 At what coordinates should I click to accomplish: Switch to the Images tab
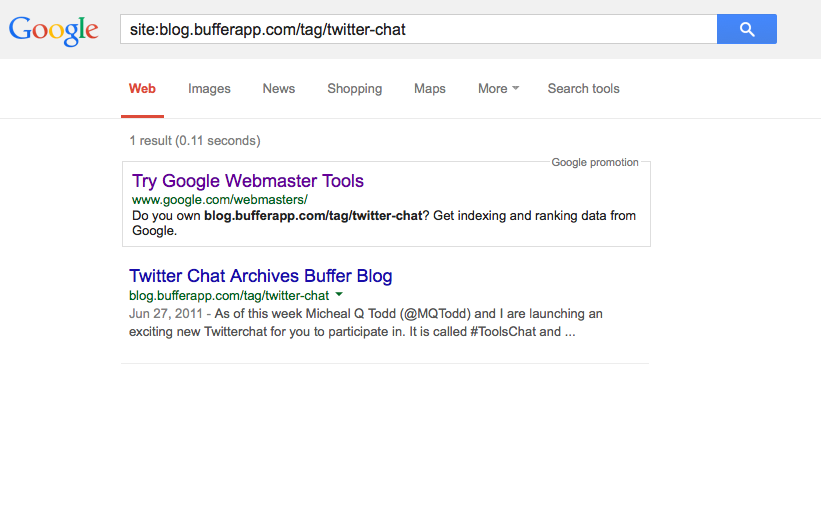coord(209,89)
